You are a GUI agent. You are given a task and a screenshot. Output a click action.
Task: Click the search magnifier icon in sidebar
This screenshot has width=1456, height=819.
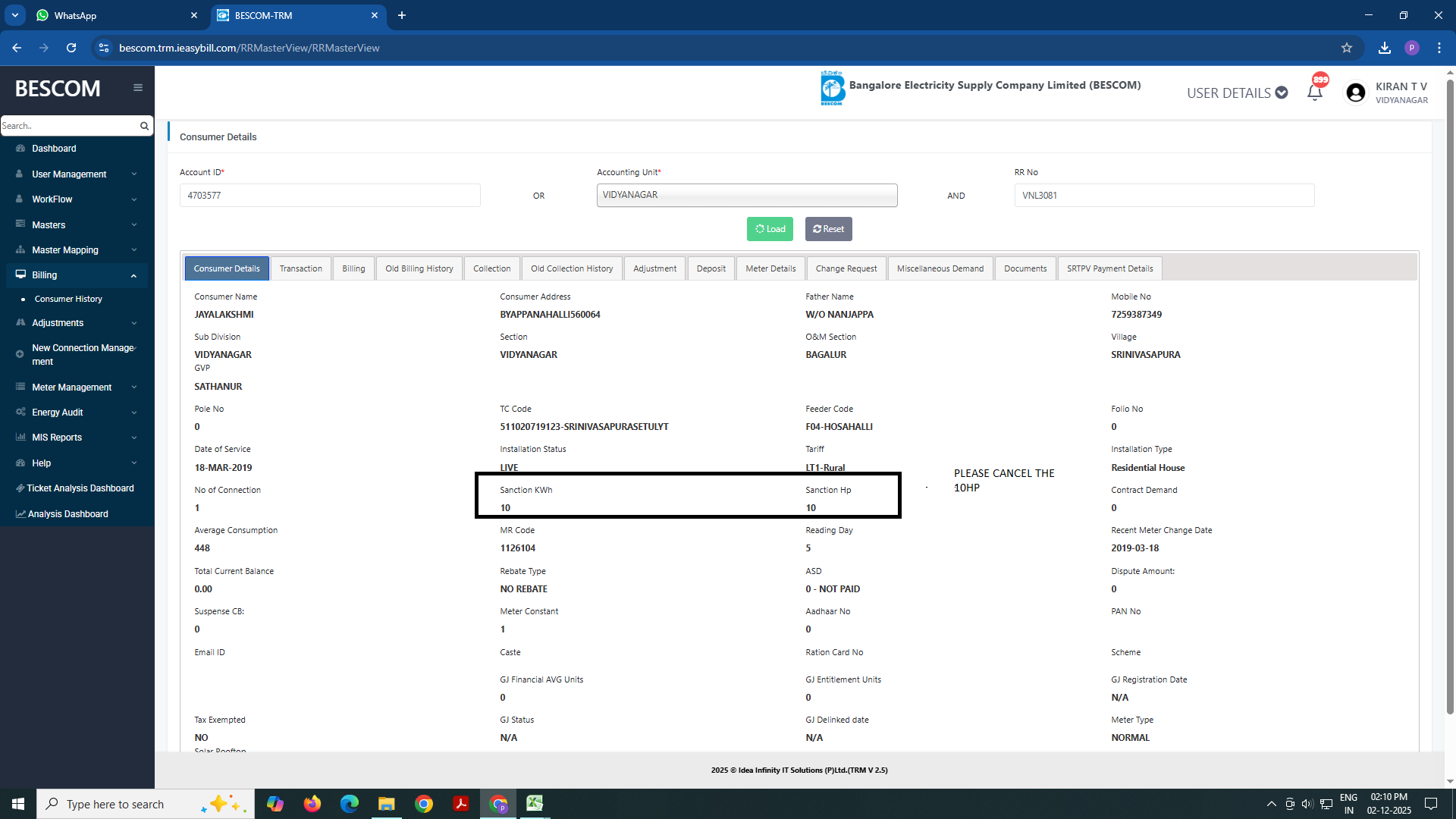[144, 126]
